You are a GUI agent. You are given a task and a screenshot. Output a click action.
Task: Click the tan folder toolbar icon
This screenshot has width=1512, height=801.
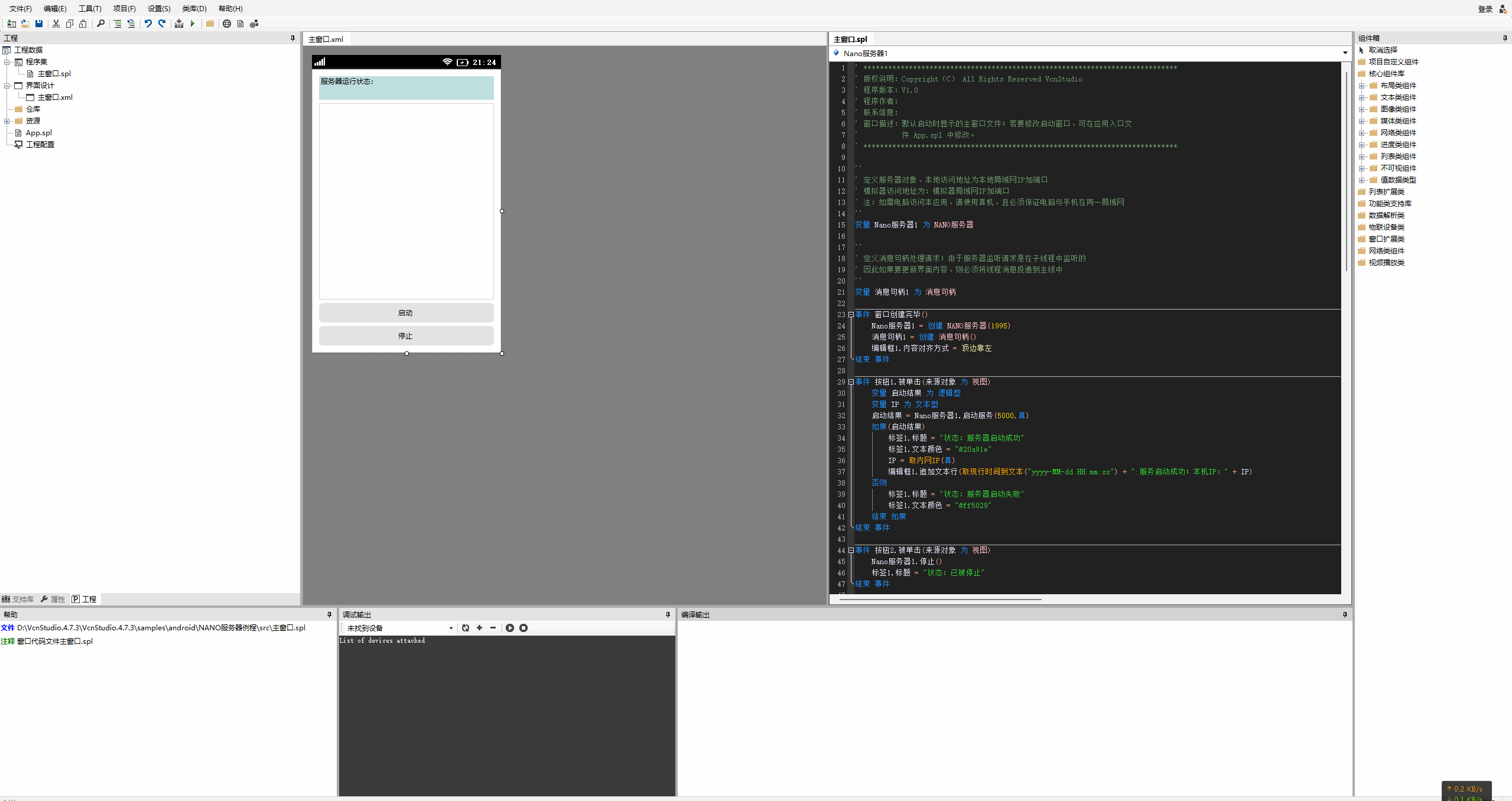coord(210,24)
